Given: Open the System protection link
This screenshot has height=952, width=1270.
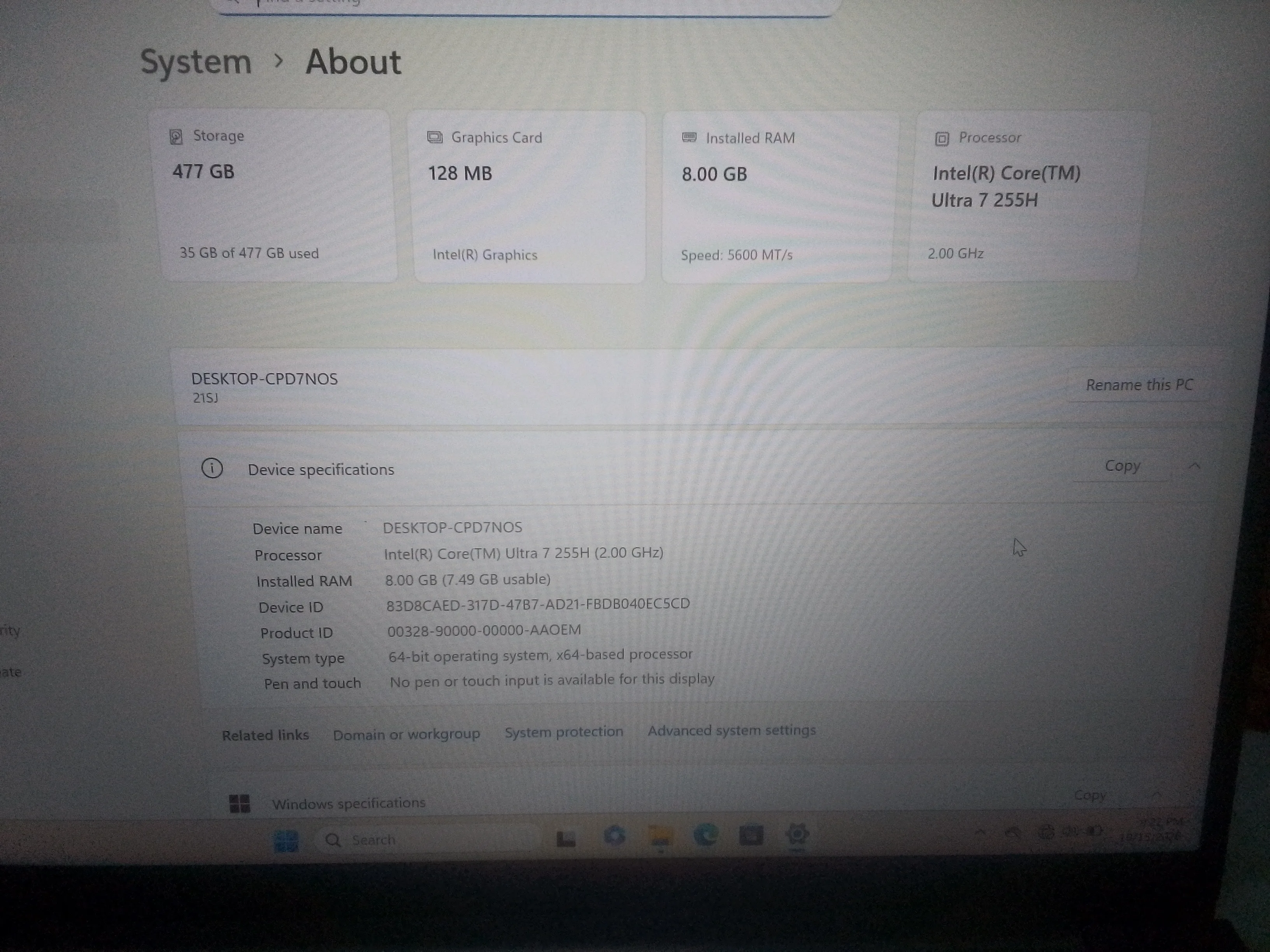Looking at the screenshot, I should tap(564, 731).
